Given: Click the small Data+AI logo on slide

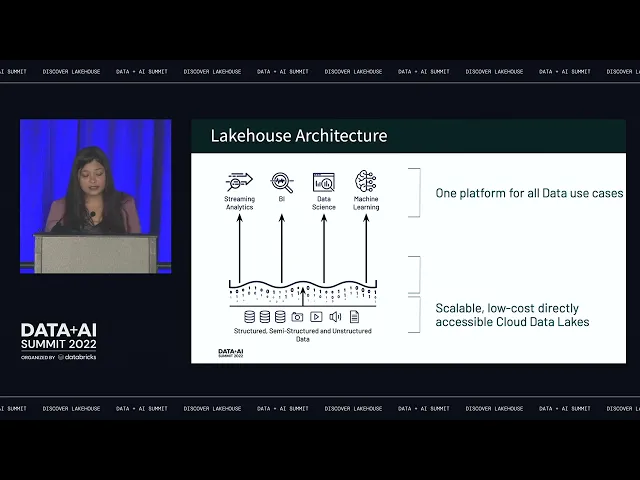Looking at the screenshot, I should coord(231,353).
